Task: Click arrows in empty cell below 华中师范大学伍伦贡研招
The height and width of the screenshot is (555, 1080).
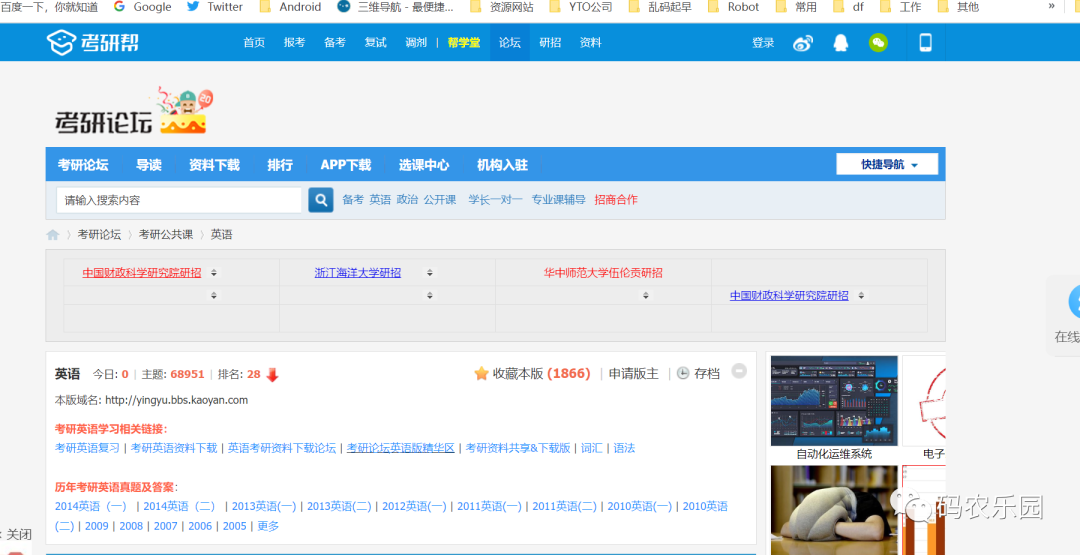Action: tap(645, 295)
